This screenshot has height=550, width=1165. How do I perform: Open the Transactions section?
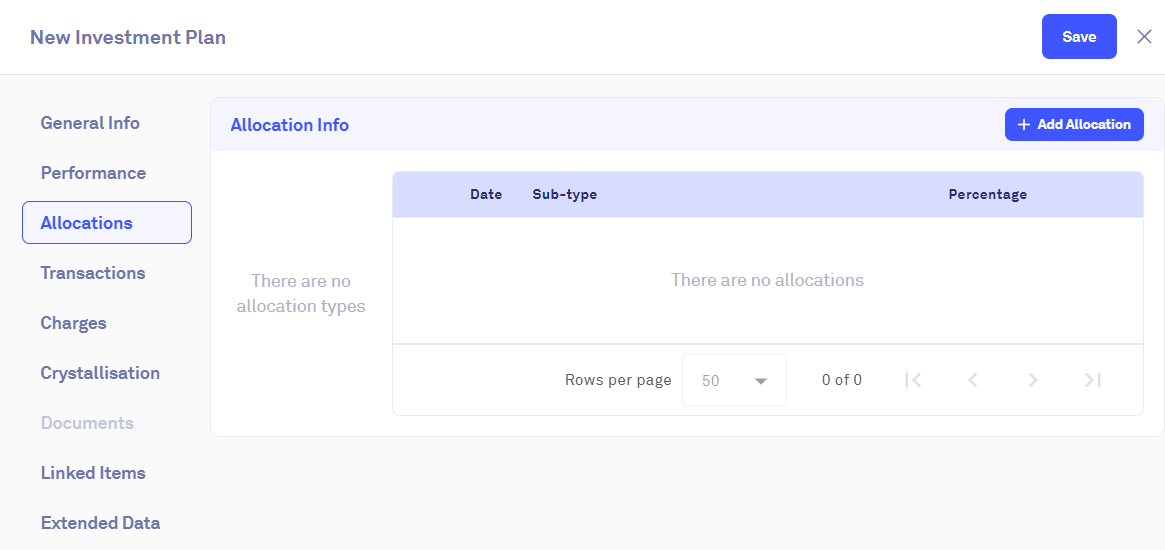tap(93, 273)
